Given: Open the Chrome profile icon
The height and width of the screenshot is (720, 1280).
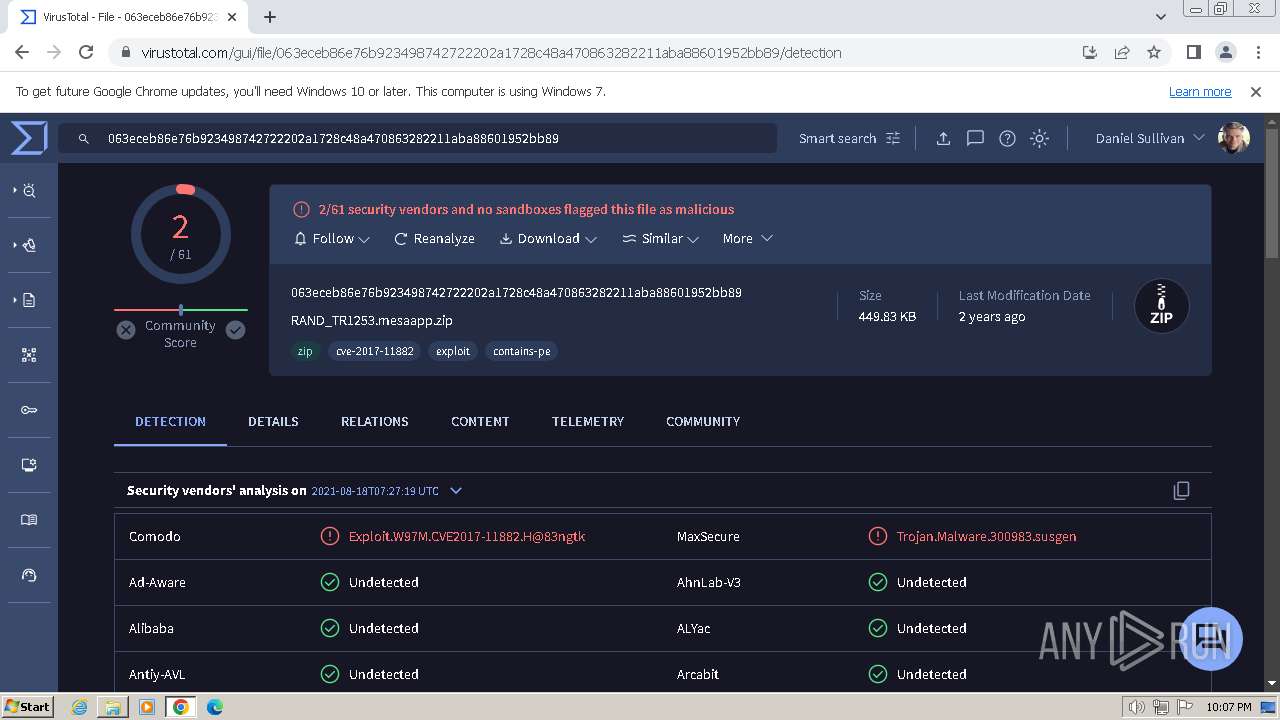Looking at the screenshot, I should click(x=1226, y=53).
